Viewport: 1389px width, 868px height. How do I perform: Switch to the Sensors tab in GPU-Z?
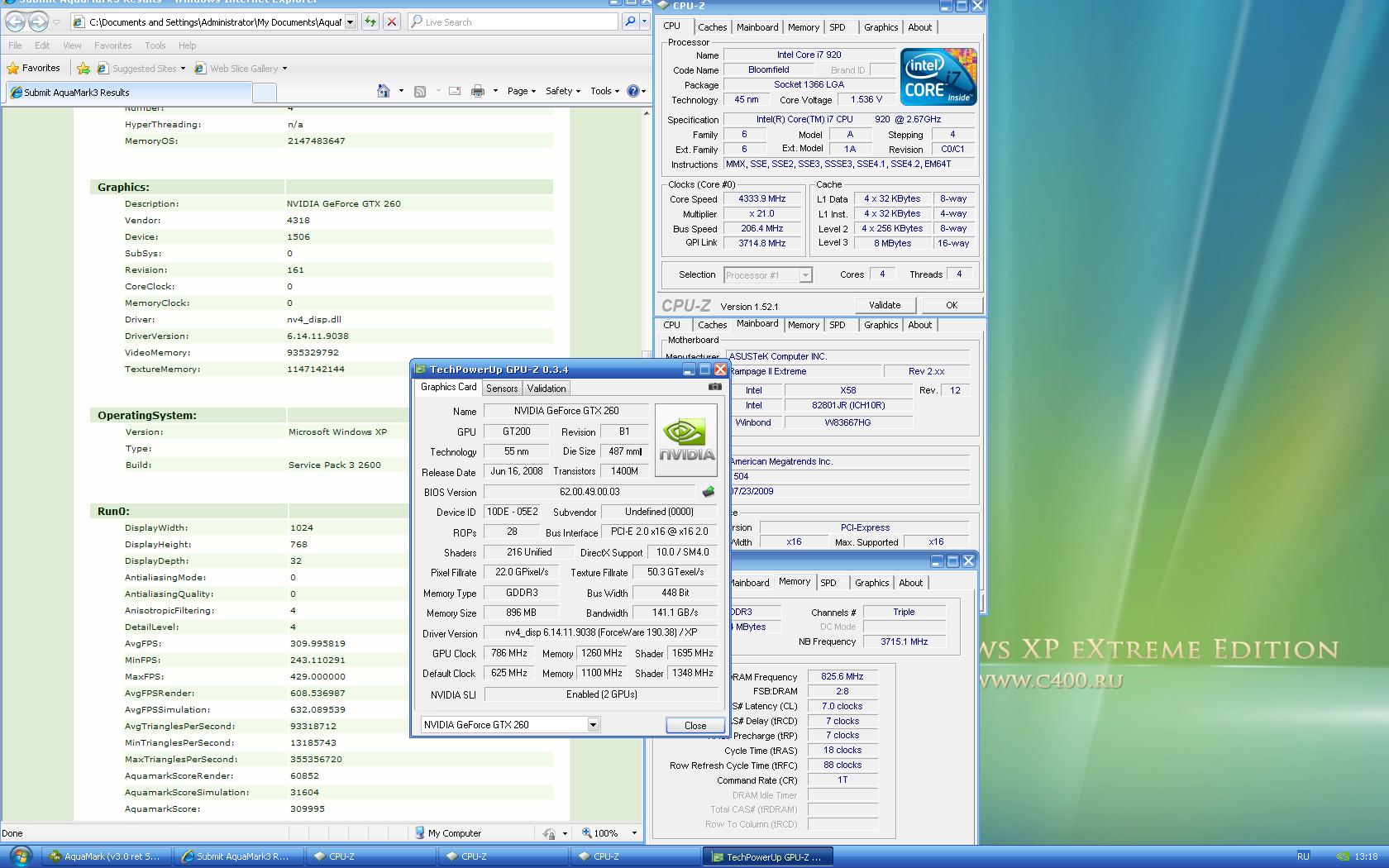click(x=502, y=388)
